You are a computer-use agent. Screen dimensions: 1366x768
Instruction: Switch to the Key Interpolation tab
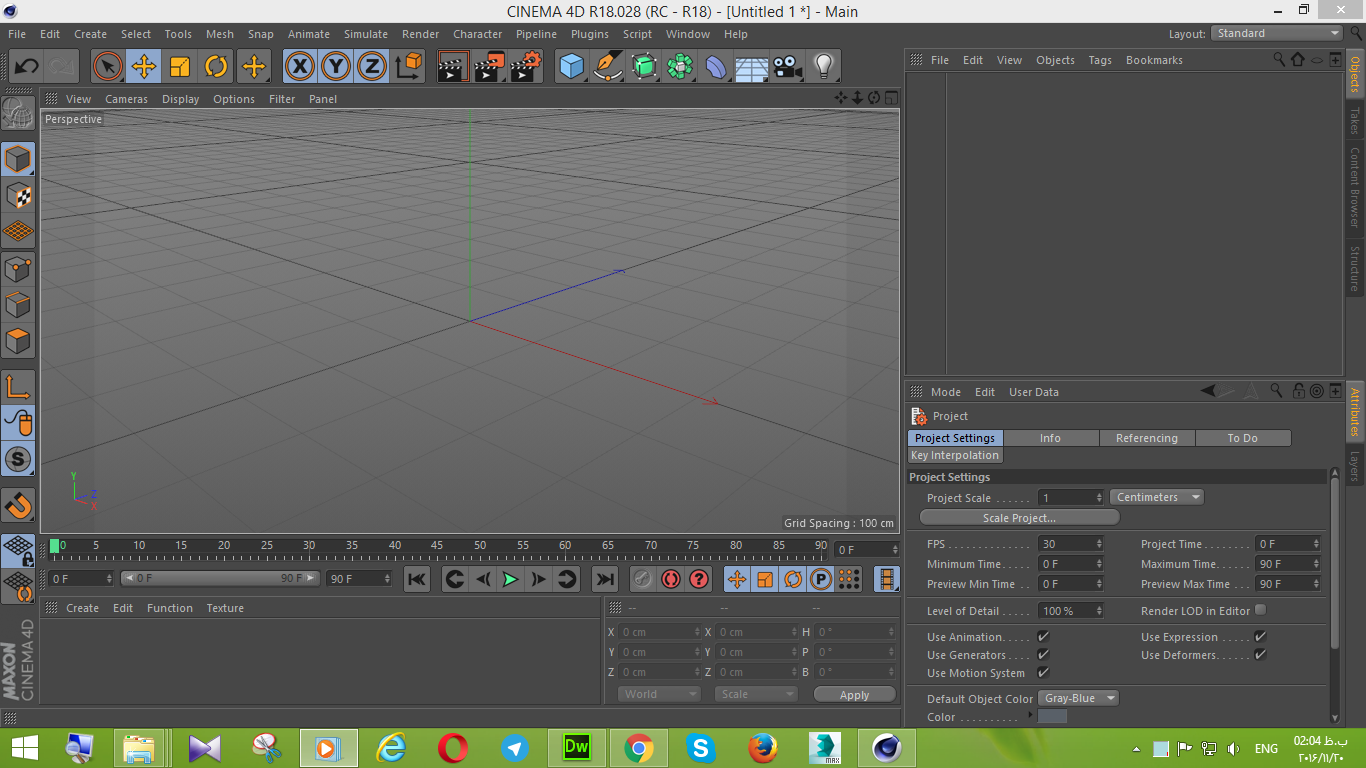pyautogui.click(x=955, y=455)
